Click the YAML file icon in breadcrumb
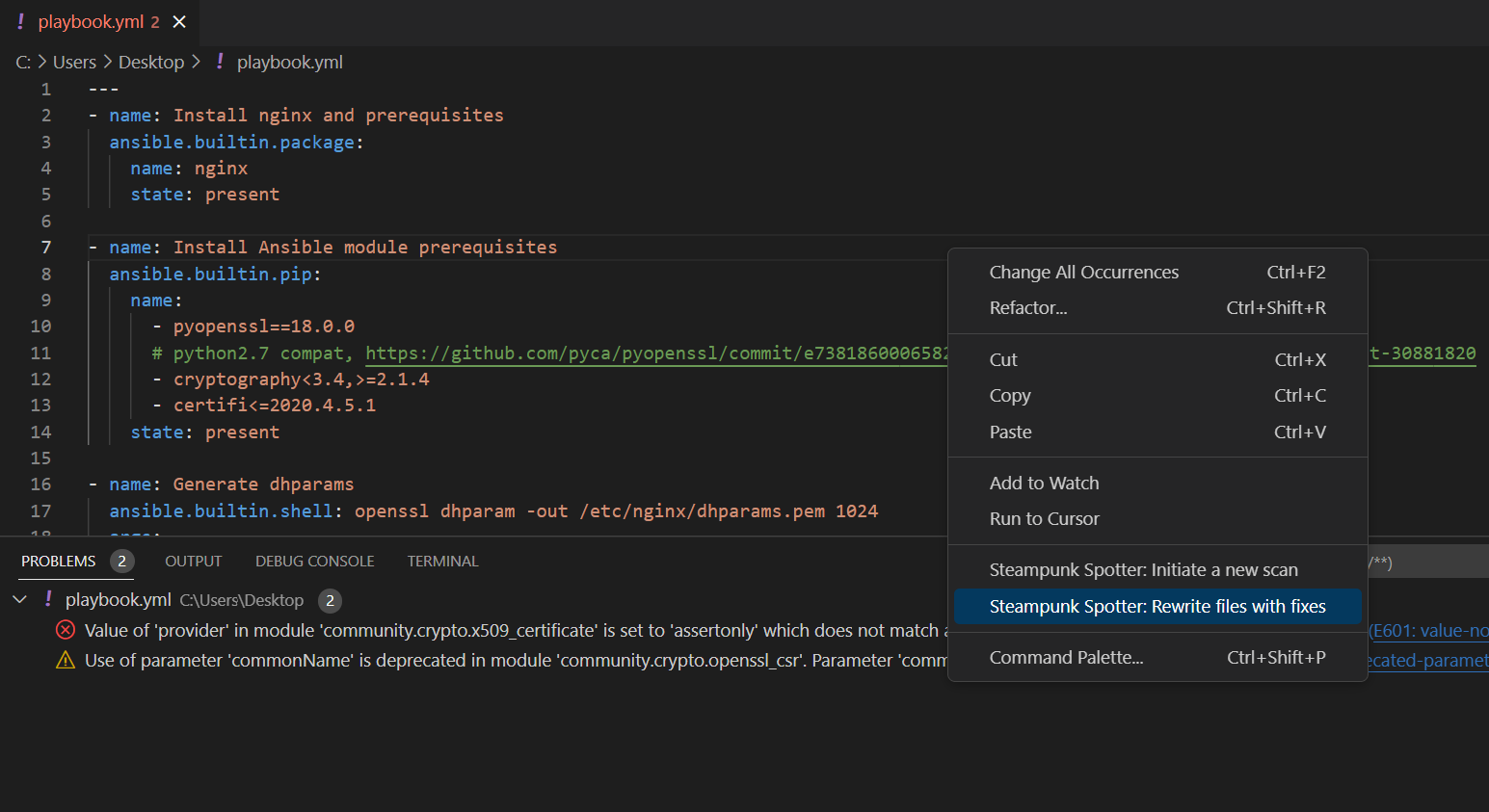 point(220,62)
